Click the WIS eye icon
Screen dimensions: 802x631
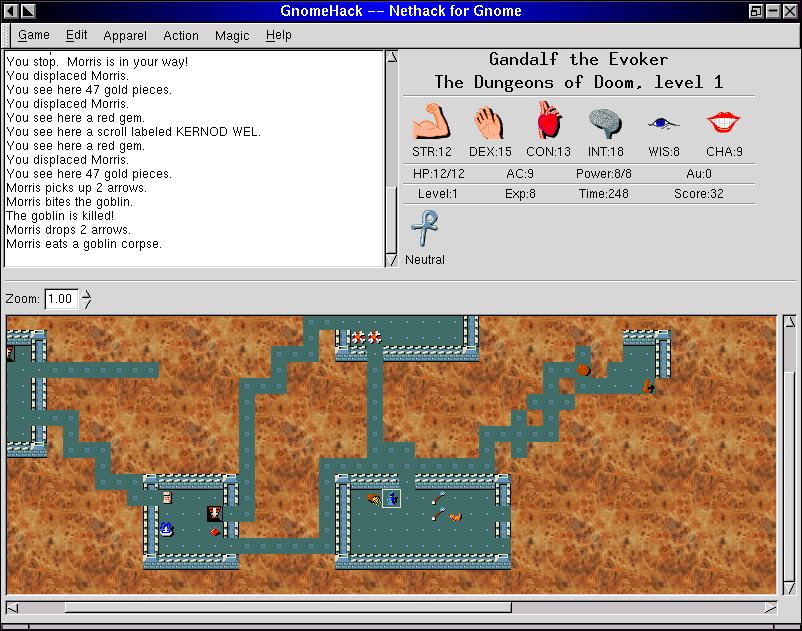click(661, 123)
